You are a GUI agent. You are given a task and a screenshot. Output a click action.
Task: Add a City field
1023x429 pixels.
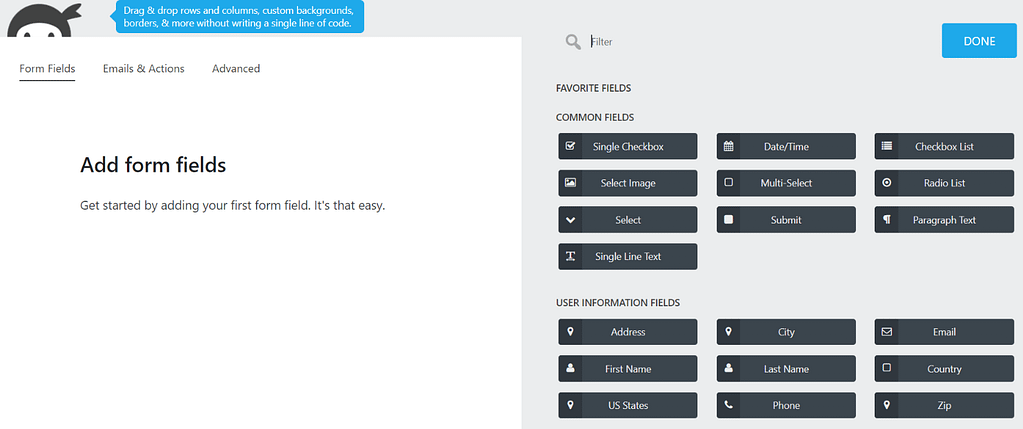click(786, 332)
